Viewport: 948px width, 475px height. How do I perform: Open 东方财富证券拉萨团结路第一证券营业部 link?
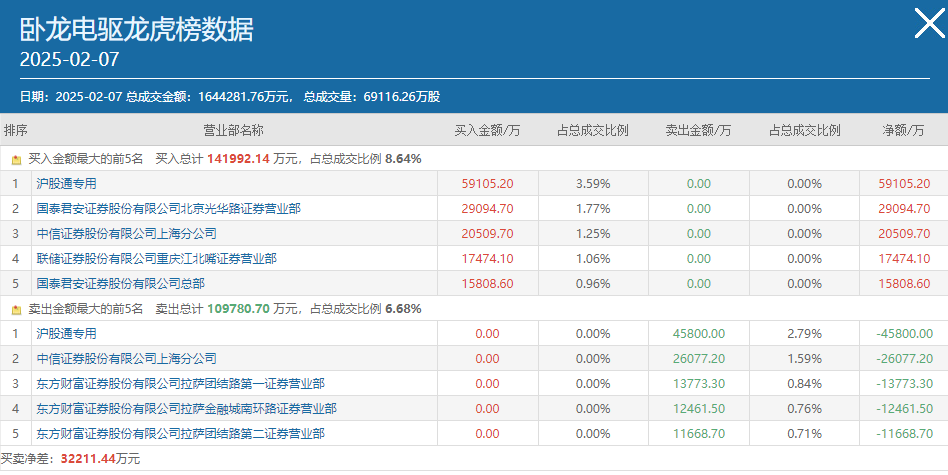[x=180, y=383]
